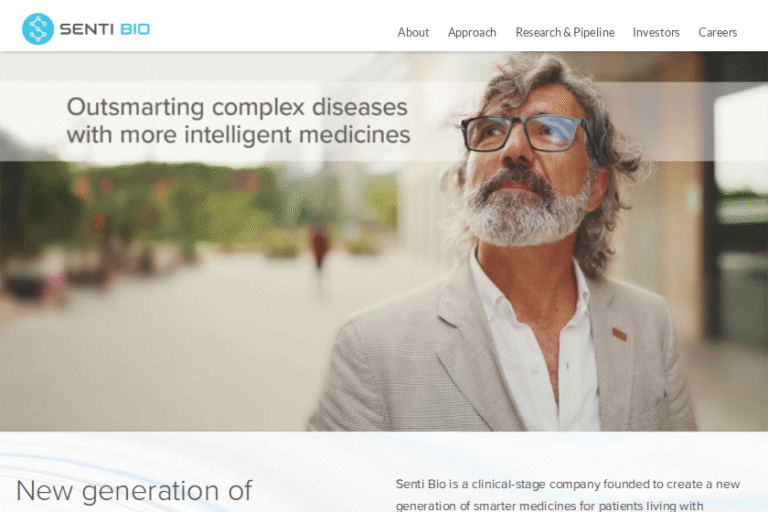Click the 'New generation of' heading
Viewport: 768px width, 512px height.
(134, 491)
